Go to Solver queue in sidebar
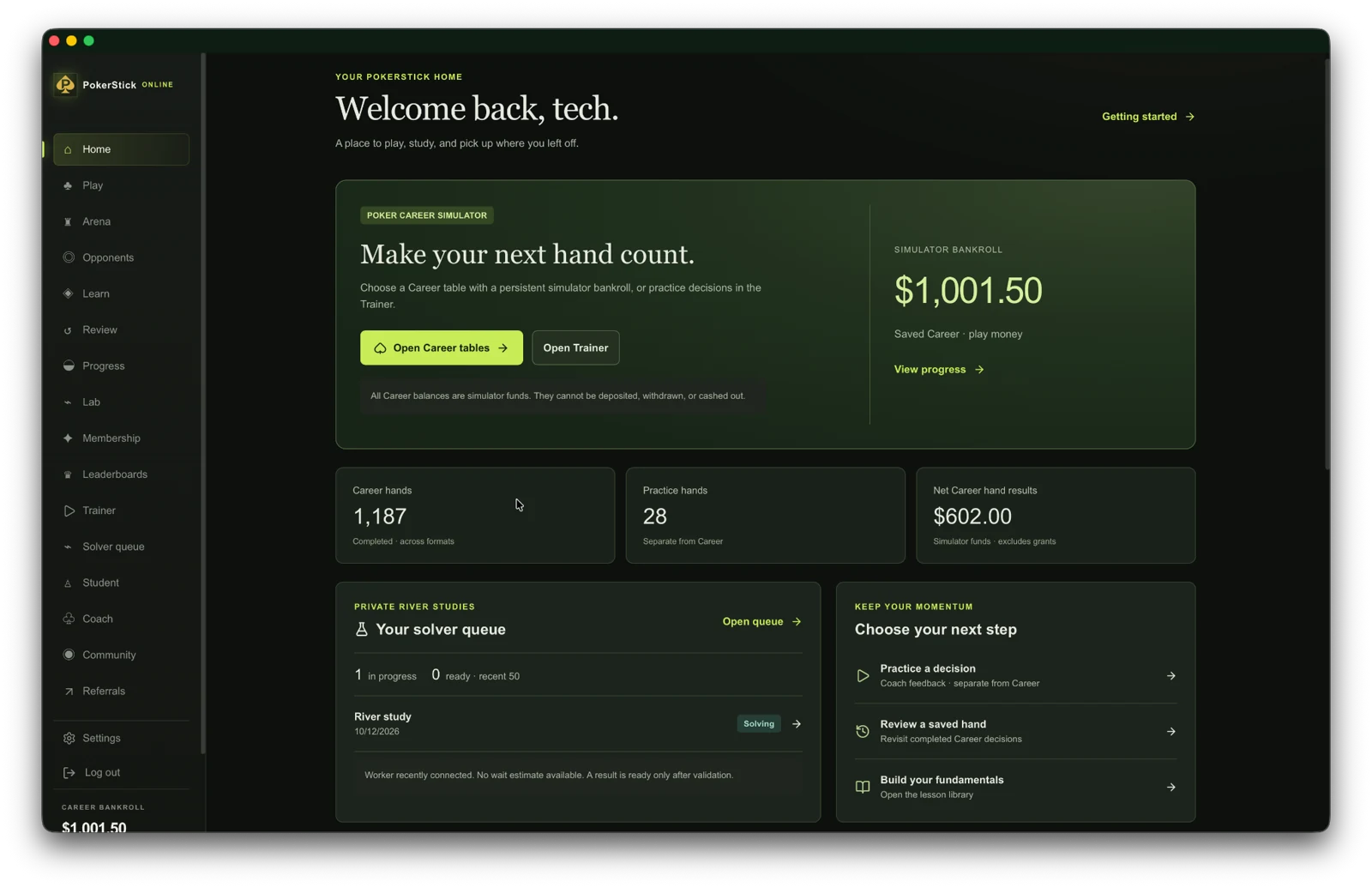The height and width of the screenshot is (888, 1372). pos(121,547)
